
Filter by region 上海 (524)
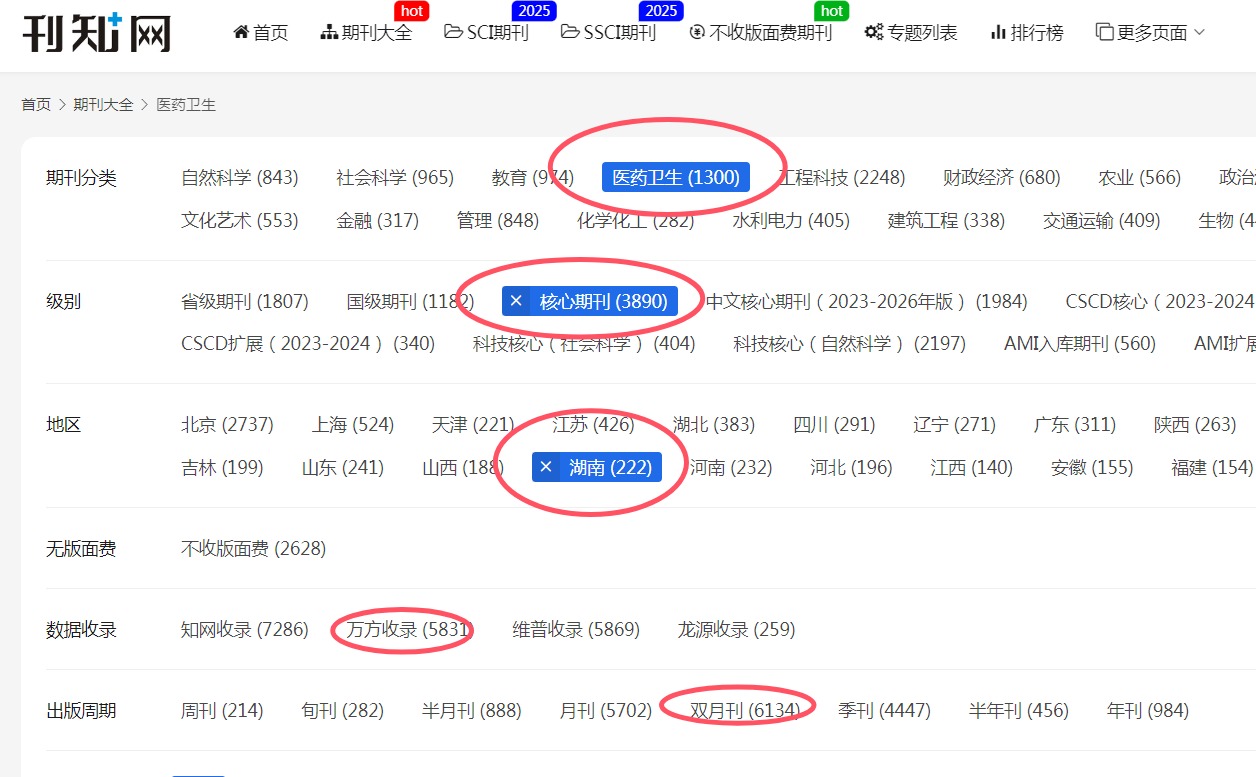point(353,424)
